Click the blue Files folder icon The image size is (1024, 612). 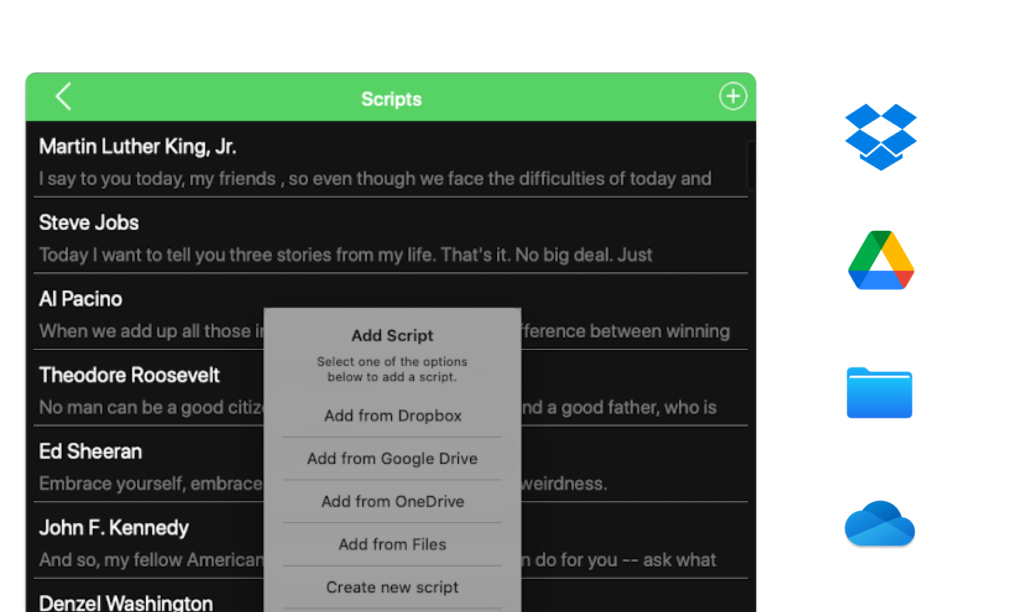pyautogui.click(x=879, y=392)
